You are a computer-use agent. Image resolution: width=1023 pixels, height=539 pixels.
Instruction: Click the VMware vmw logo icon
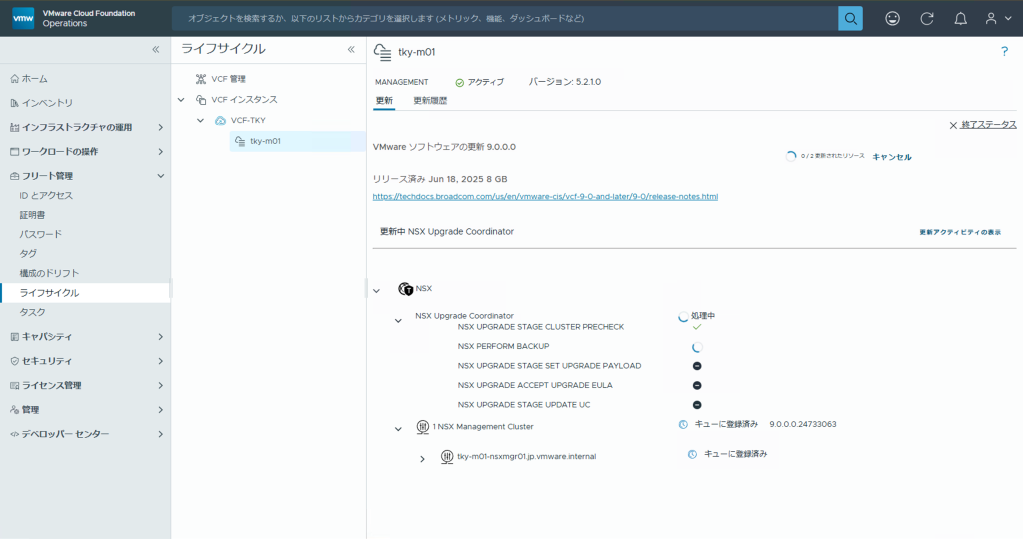click(x=23, y=18)
